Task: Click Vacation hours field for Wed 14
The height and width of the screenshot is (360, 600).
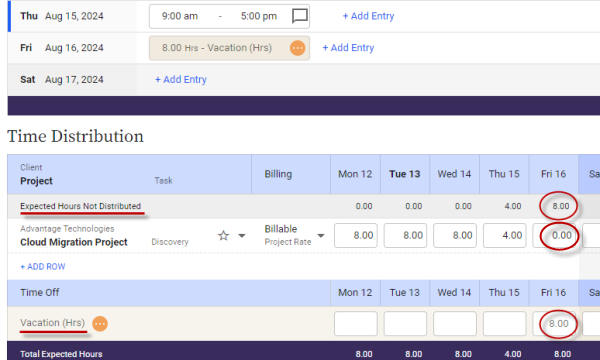Action: [455, 324]
